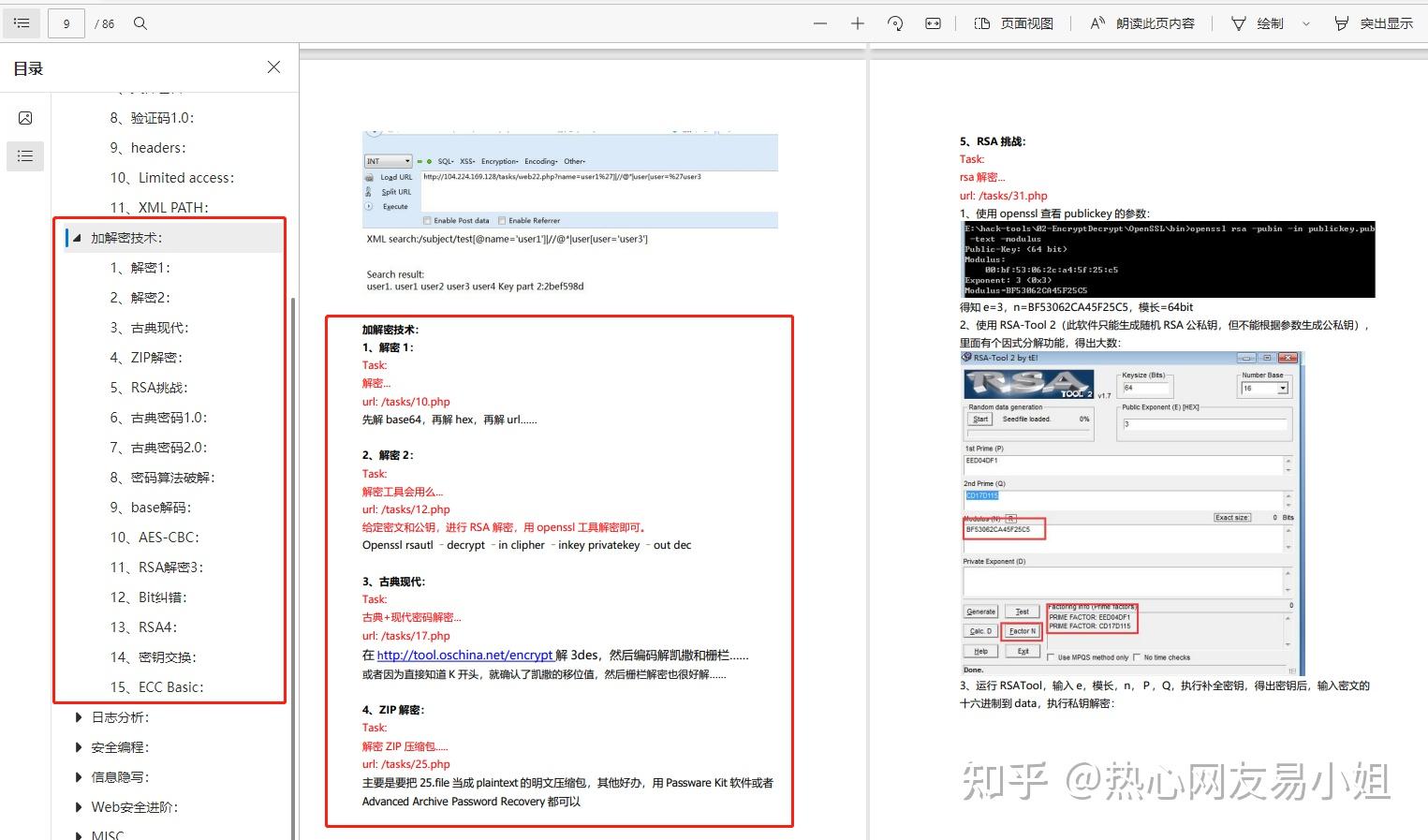This screenshot has height=840, width=1428.
Task: Fit the page to window width
Action: [x=933, y=22]
